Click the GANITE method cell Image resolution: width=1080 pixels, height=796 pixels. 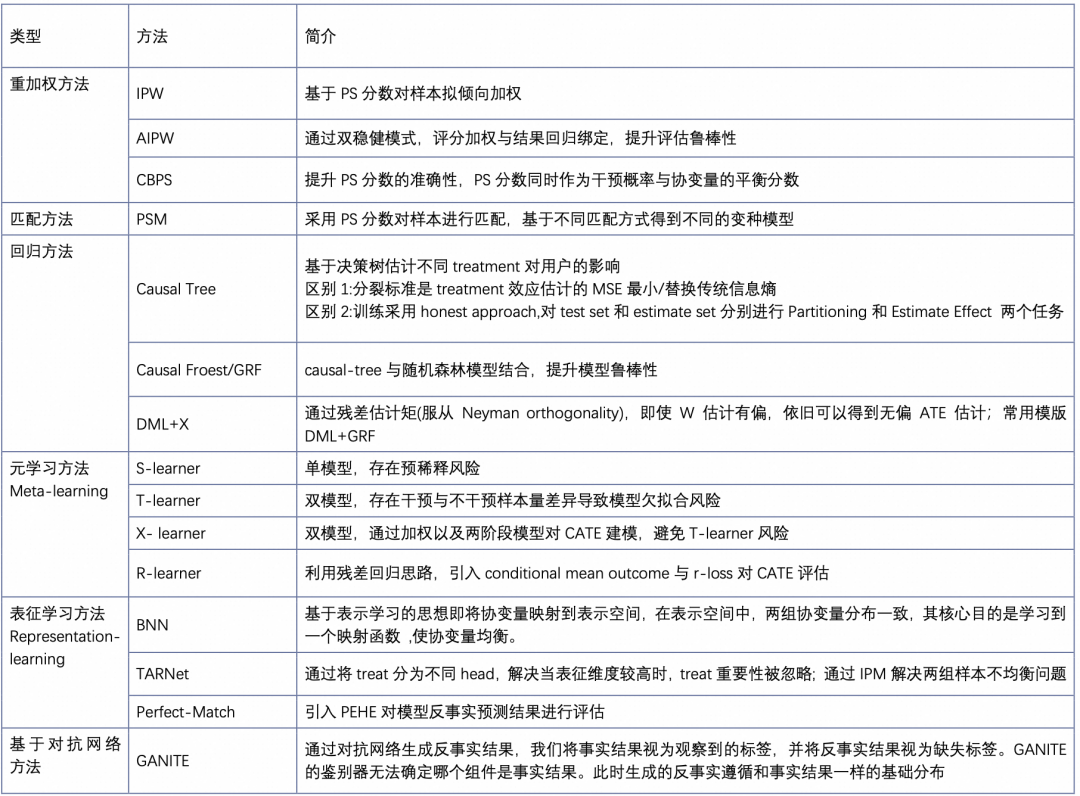pyautogui.click(x=163, y=760)
